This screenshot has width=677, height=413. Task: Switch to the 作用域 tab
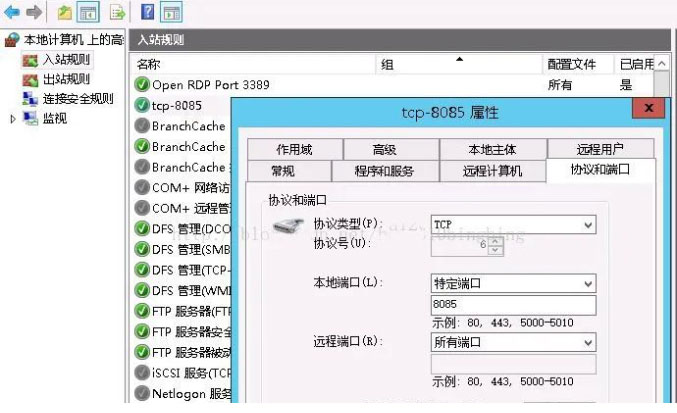[x=294, y=149]
